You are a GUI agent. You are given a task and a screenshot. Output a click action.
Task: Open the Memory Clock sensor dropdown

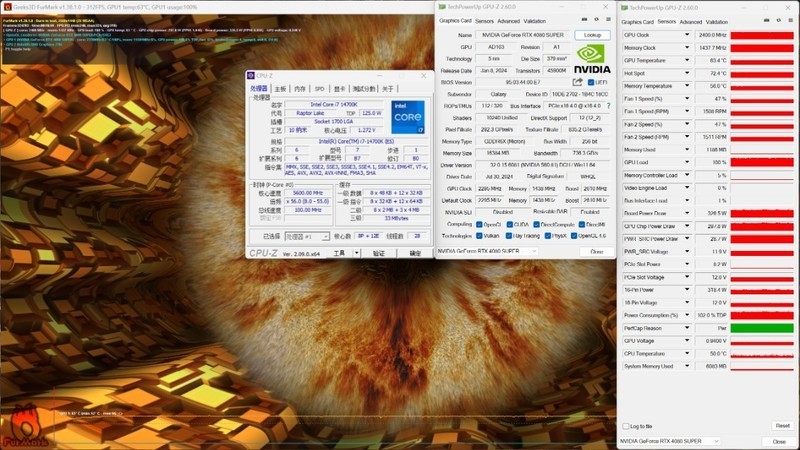[x=687, y=47]
